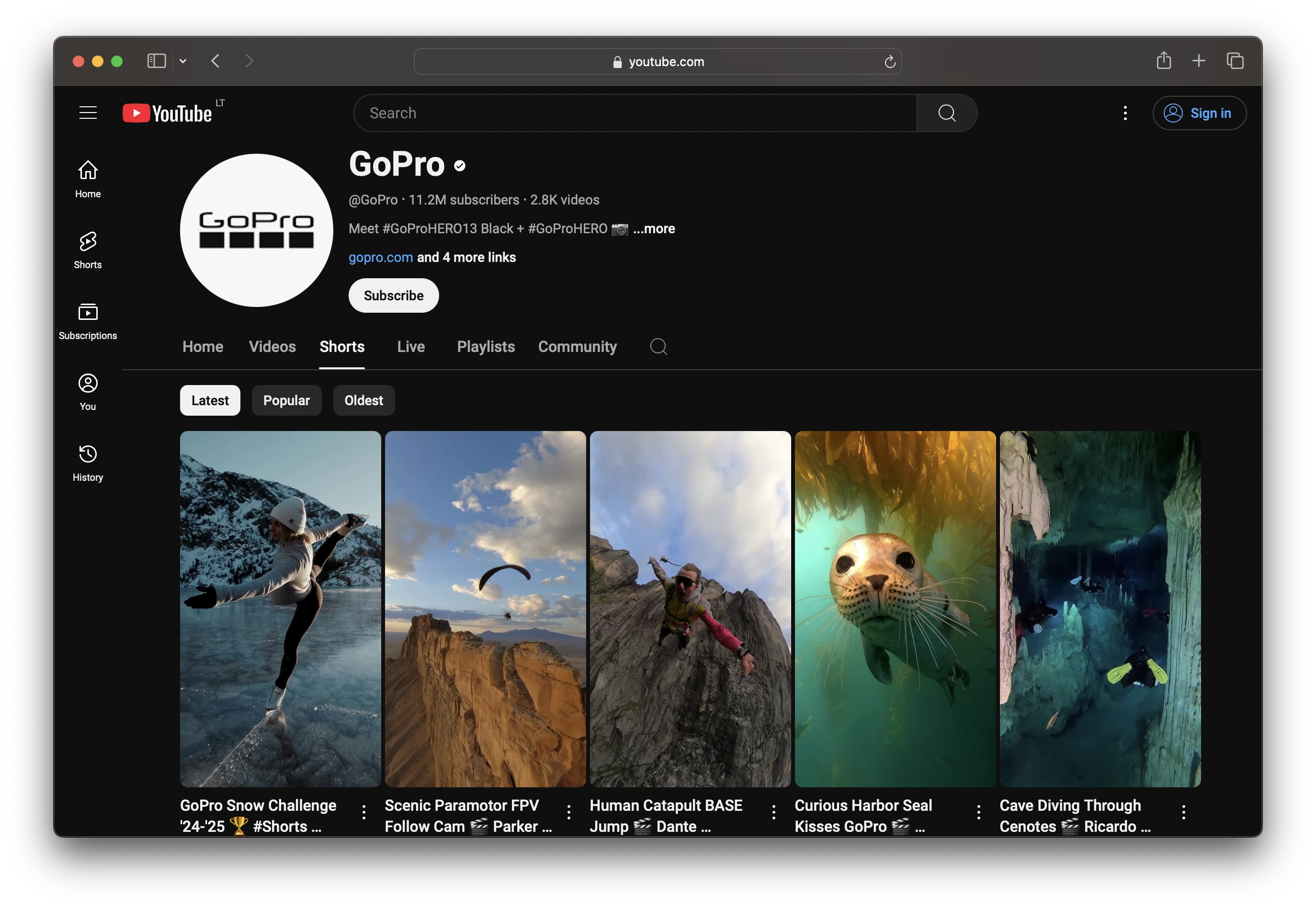Viewport: 1316px width, 908px height.
Task: Click the Cave Diving Through Cenotes title
Action: coord(1074,816)
